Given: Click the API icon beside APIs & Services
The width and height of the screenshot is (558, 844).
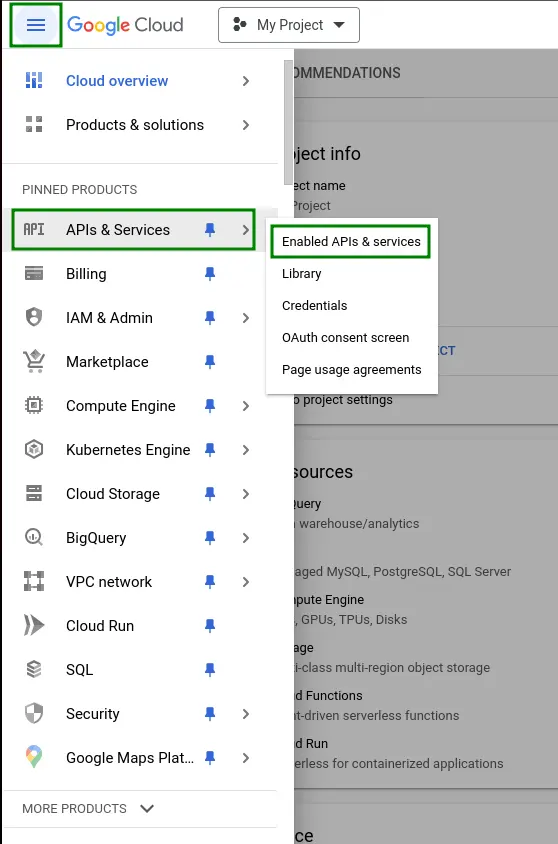Looking at the screenshot, I should [x=34, y=229].
